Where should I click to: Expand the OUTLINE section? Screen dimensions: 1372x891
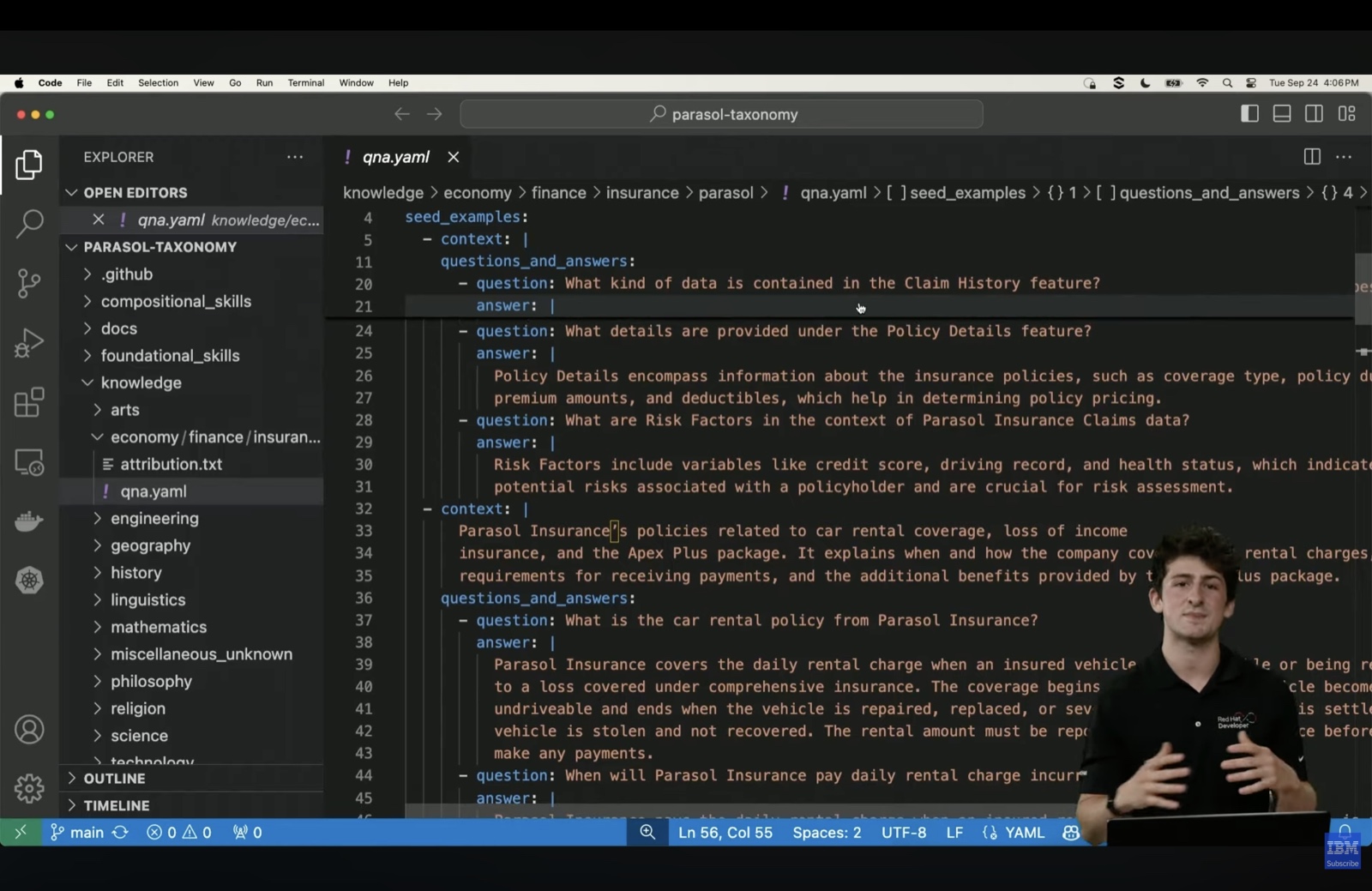[x=114, y=779]
